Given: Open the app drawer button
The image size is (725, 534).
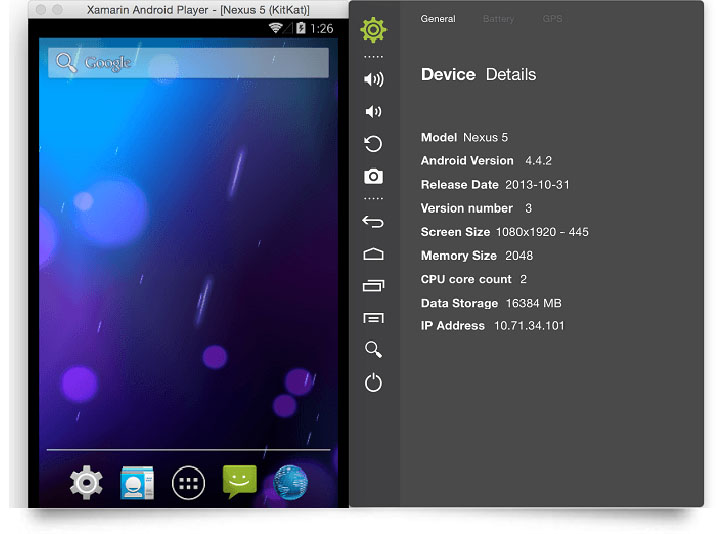Looking at the screenshot, I should click(x=188, y=483).
